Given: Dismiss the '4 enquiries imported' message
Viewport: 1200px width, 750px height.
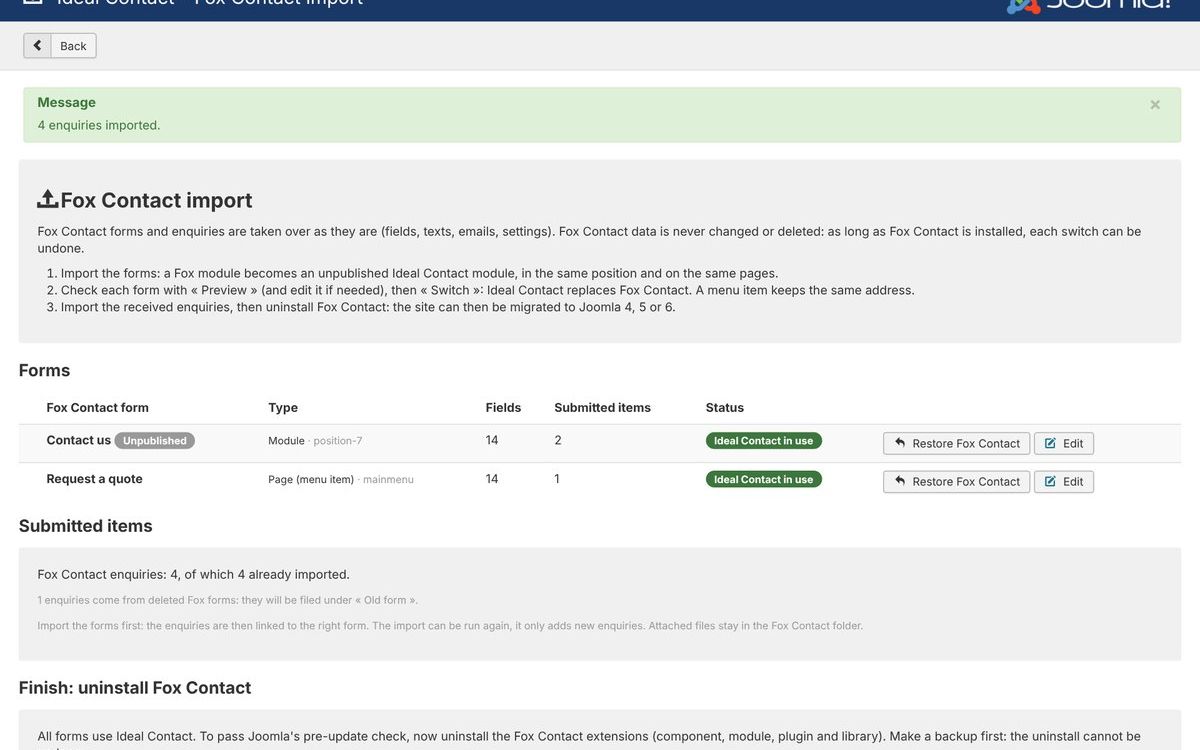Looking at the screenshot, I should [x=1155, y=104].
